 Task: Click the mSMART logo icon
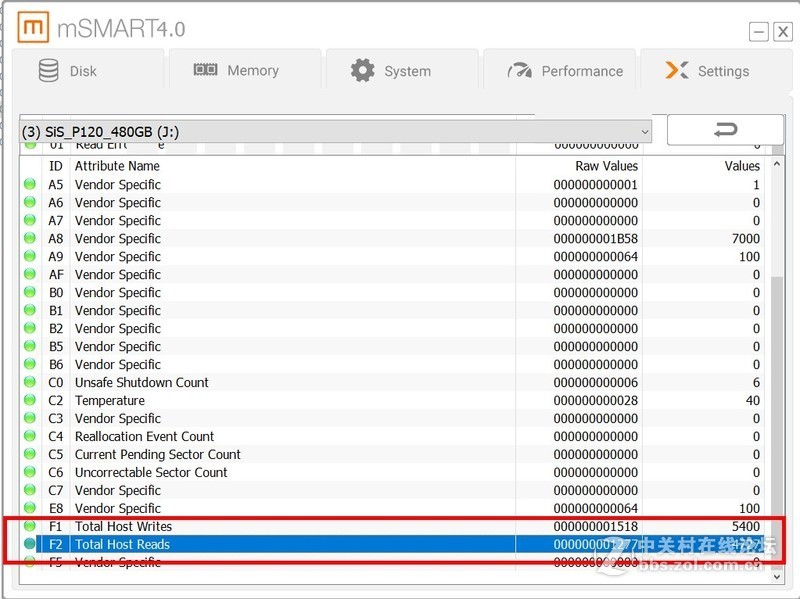tap(34, 28)
